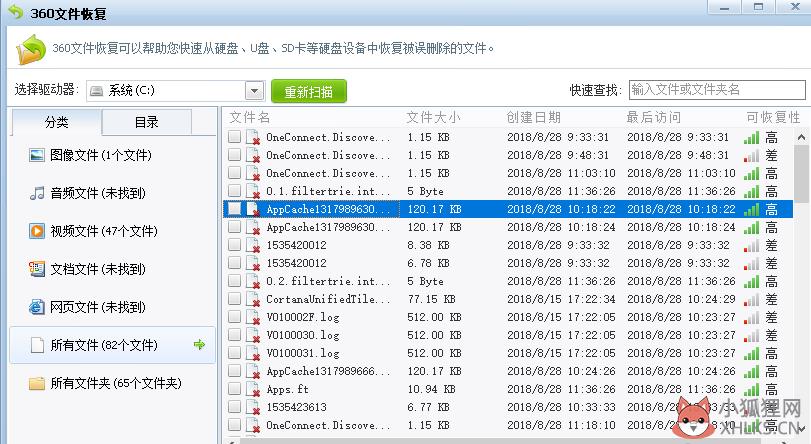Tick checkbox for highlighted AppCache1317989630 row
The image size is (811, 444).
[235, 209]
